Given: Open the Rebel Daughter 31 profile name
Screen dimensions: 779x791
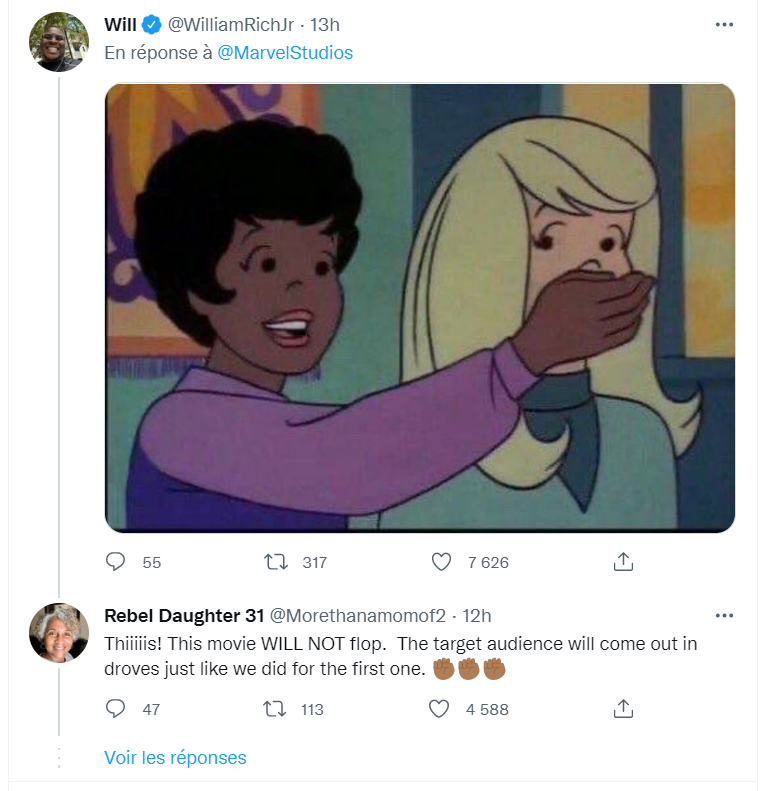Looking at the screenshot, I should click(x=183, y=616).
